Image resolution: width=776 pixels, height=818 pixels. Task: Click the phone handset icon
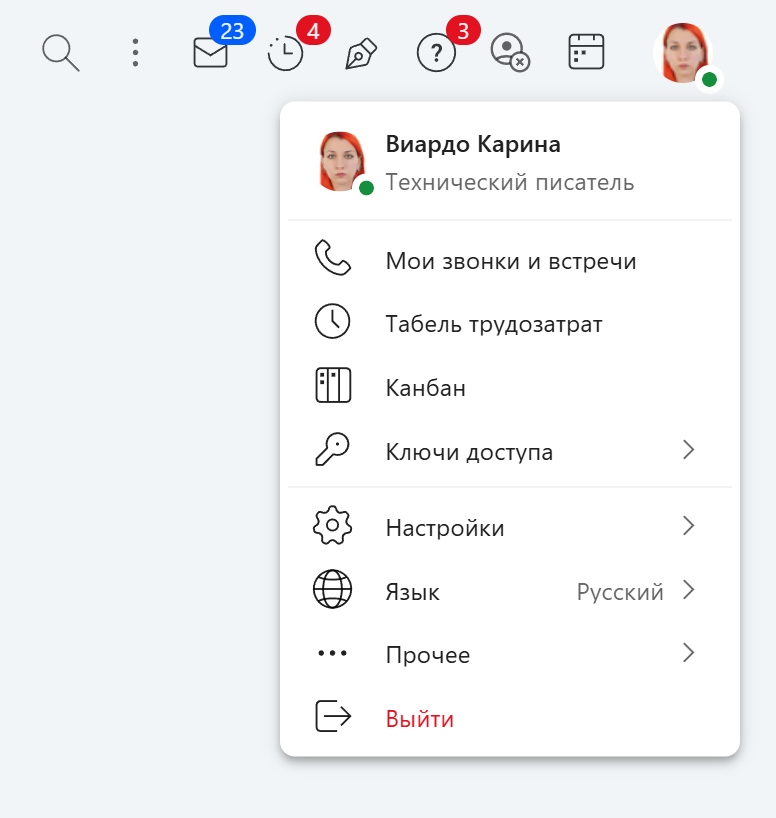(x=332, y=258)
